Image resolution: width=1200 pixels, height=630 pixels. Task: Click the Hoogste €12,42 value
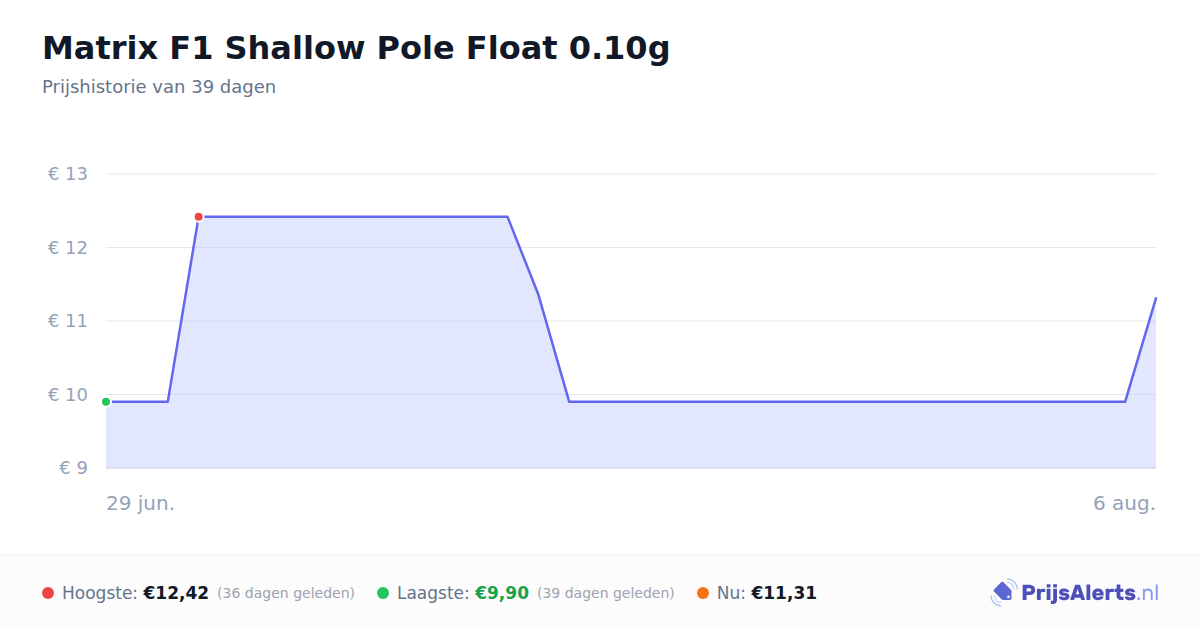[176, 593]
